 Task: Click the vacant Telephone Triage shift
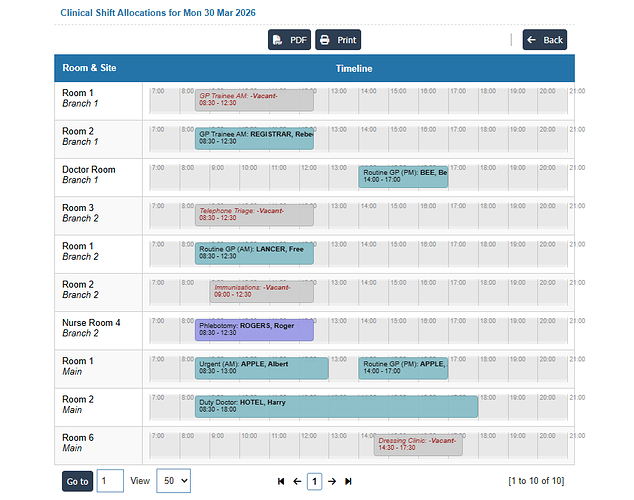tap(254, 215)
